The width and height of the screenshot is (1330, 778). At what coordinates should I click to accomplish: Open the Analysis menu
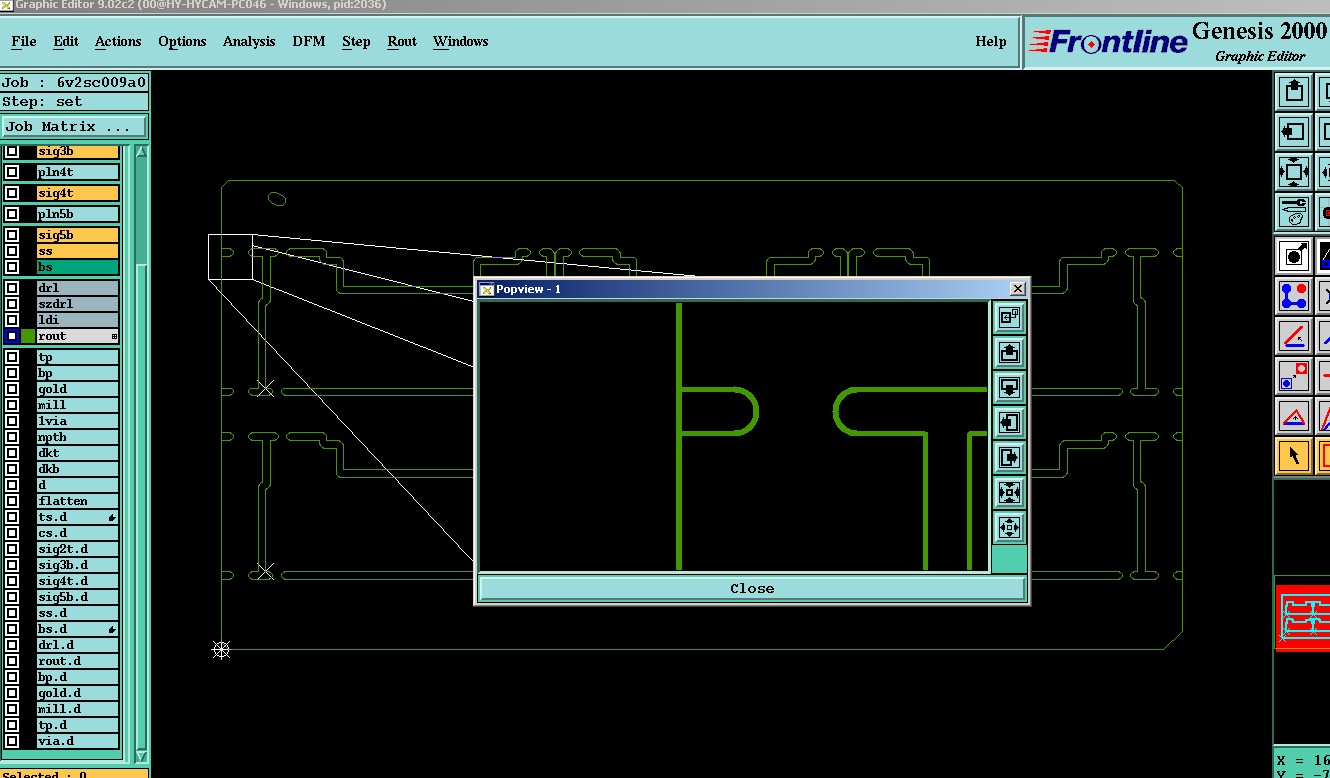[x=249, y=41]
